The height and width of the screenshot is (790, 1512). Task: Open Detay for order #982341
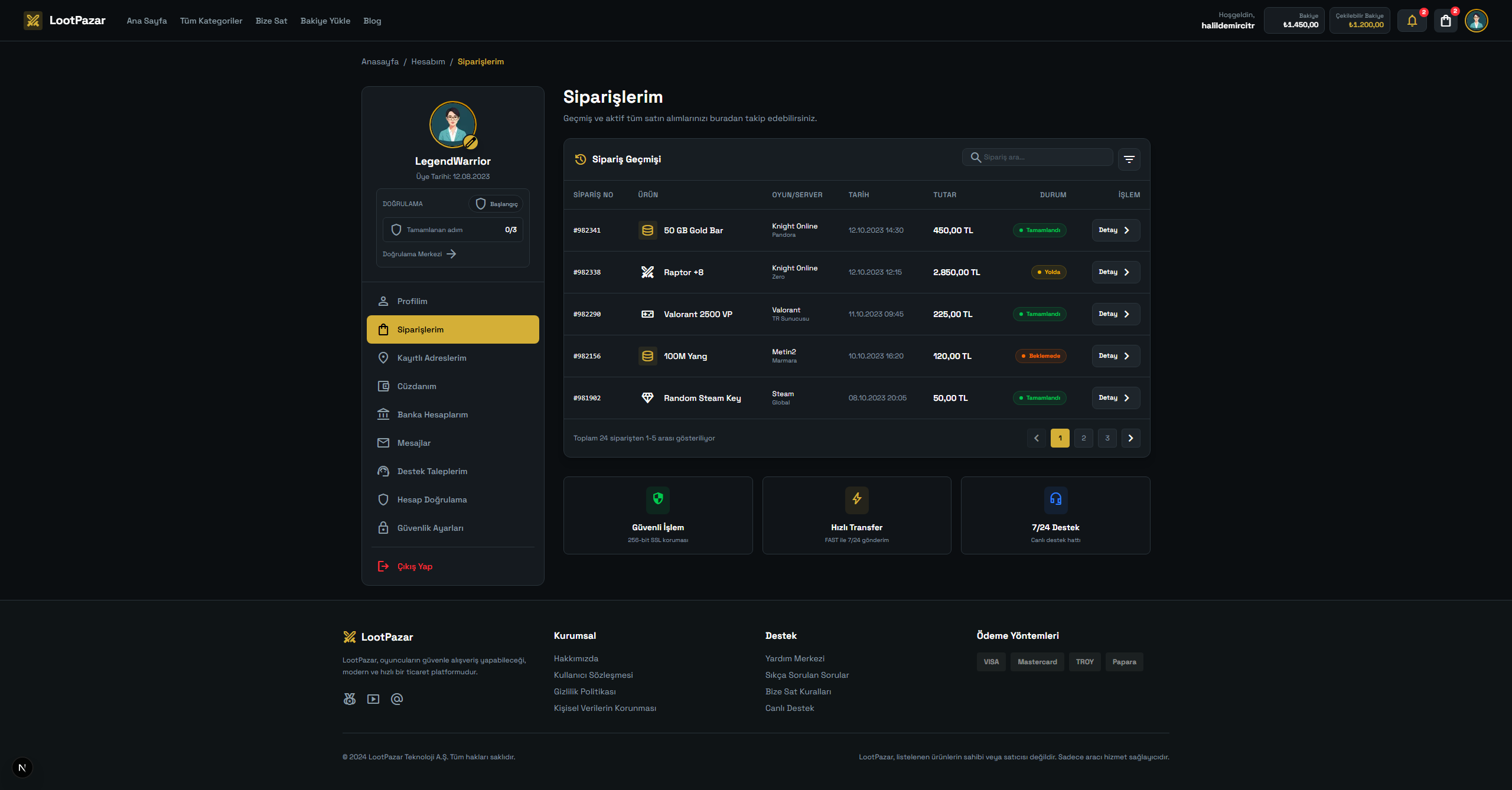pyautogui.click(x=1115, y=230)
